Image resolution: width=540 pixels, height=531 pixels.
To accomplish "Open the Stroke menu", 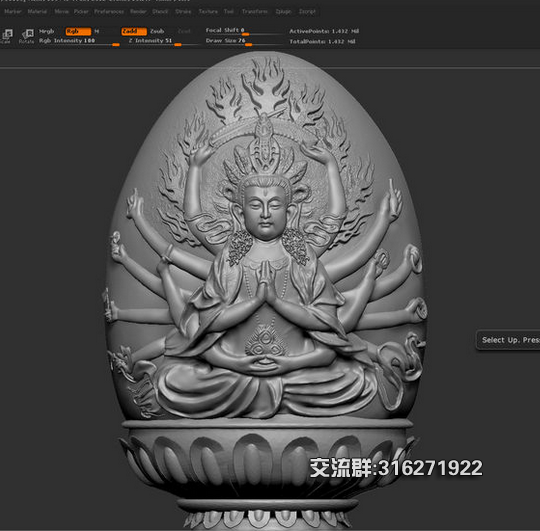I will click(x=183, y=11).
